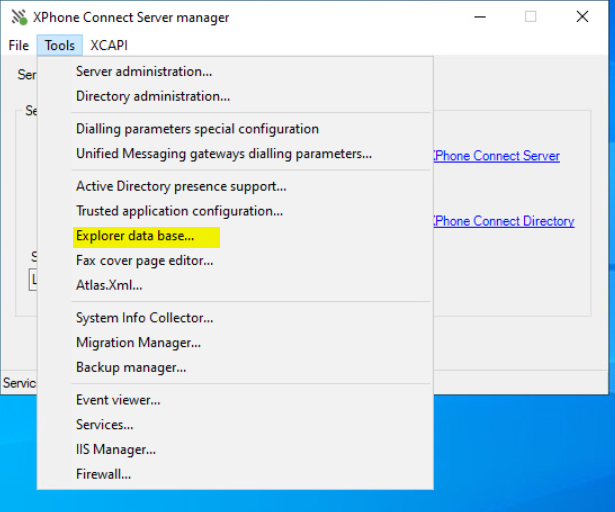Follow the XPhone Connect Directory link
The width and height of the screenshot is (615, 512).
(x=504, y=221)
